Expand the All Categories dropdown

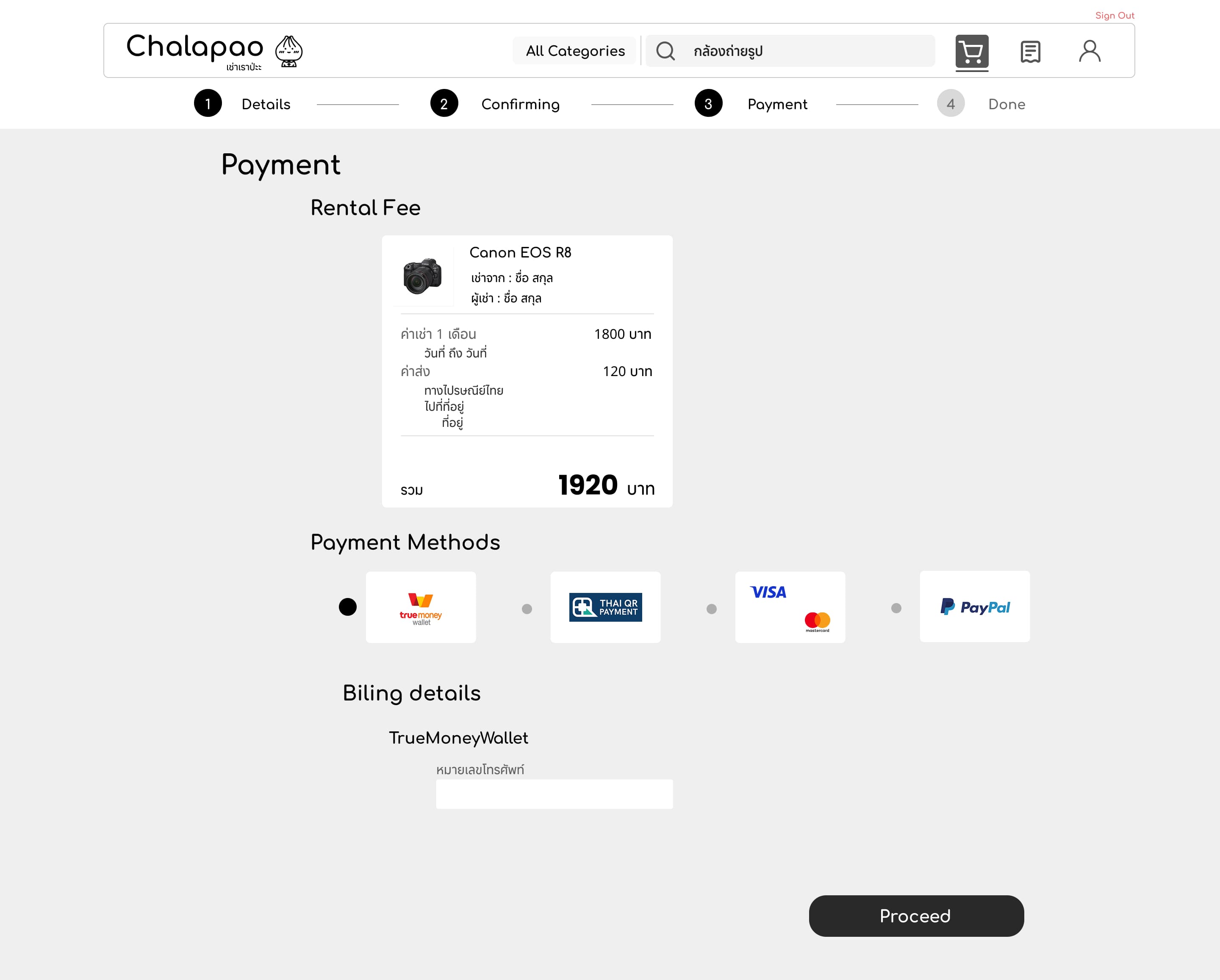click(575, 51)
